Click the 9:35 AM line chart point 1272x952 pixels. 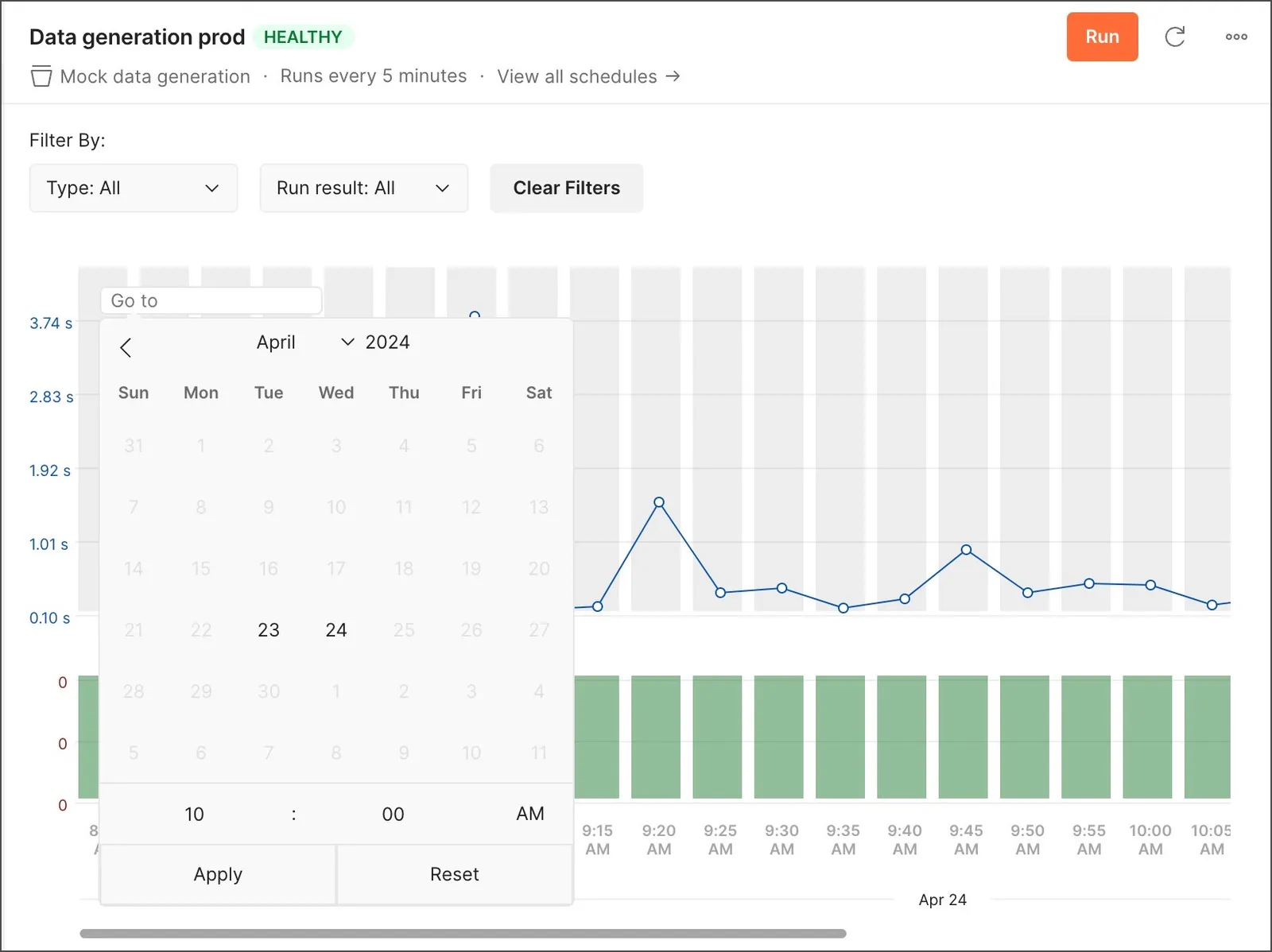tap(843, 608)
